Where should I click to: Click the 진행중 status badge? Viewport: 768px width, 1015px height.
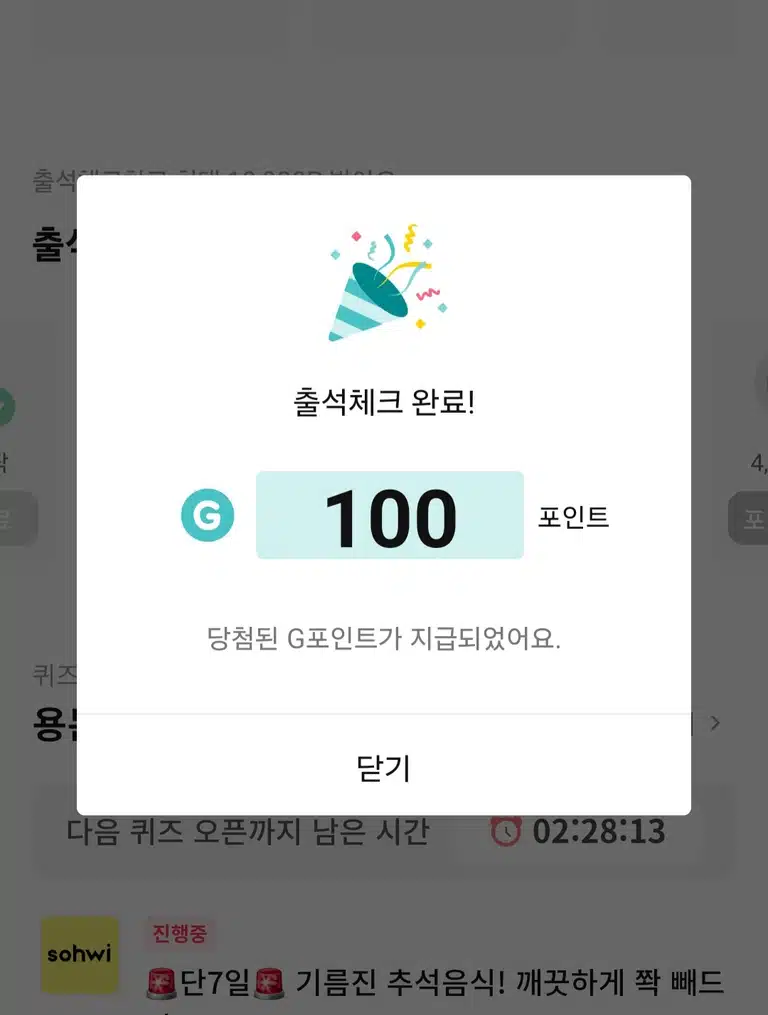pyautogui.click(x=179, y=933)
